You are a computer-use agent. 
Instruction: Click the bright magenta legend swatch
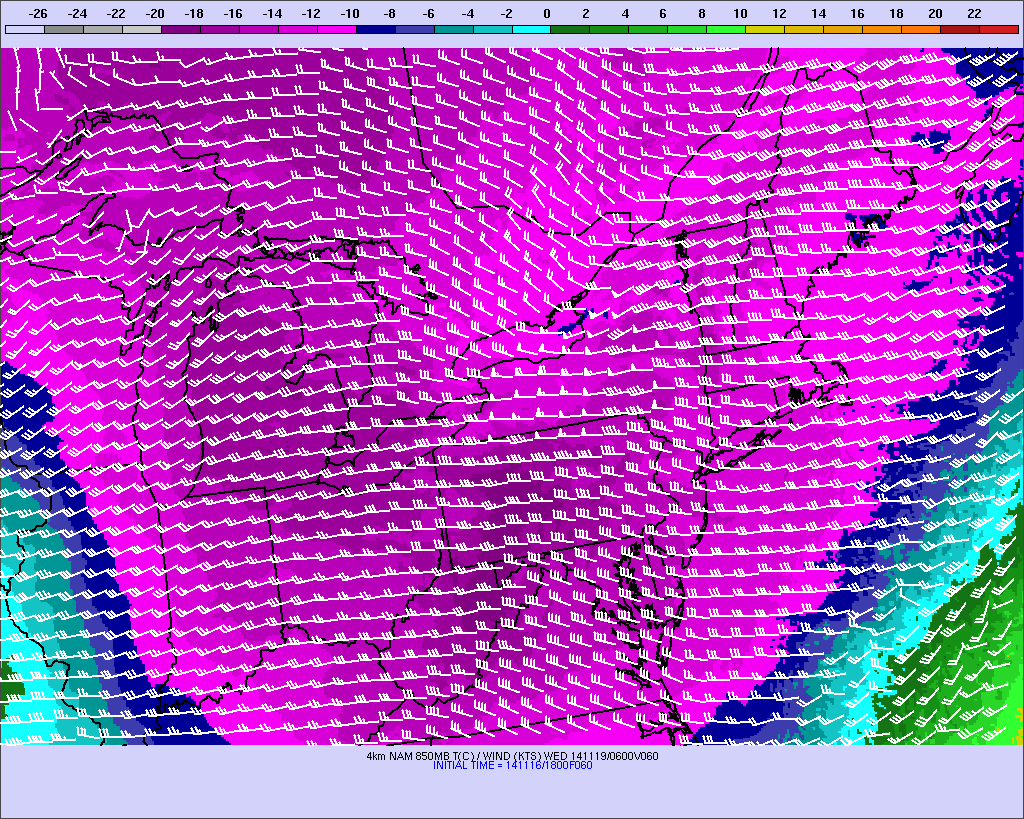[337, 30]
